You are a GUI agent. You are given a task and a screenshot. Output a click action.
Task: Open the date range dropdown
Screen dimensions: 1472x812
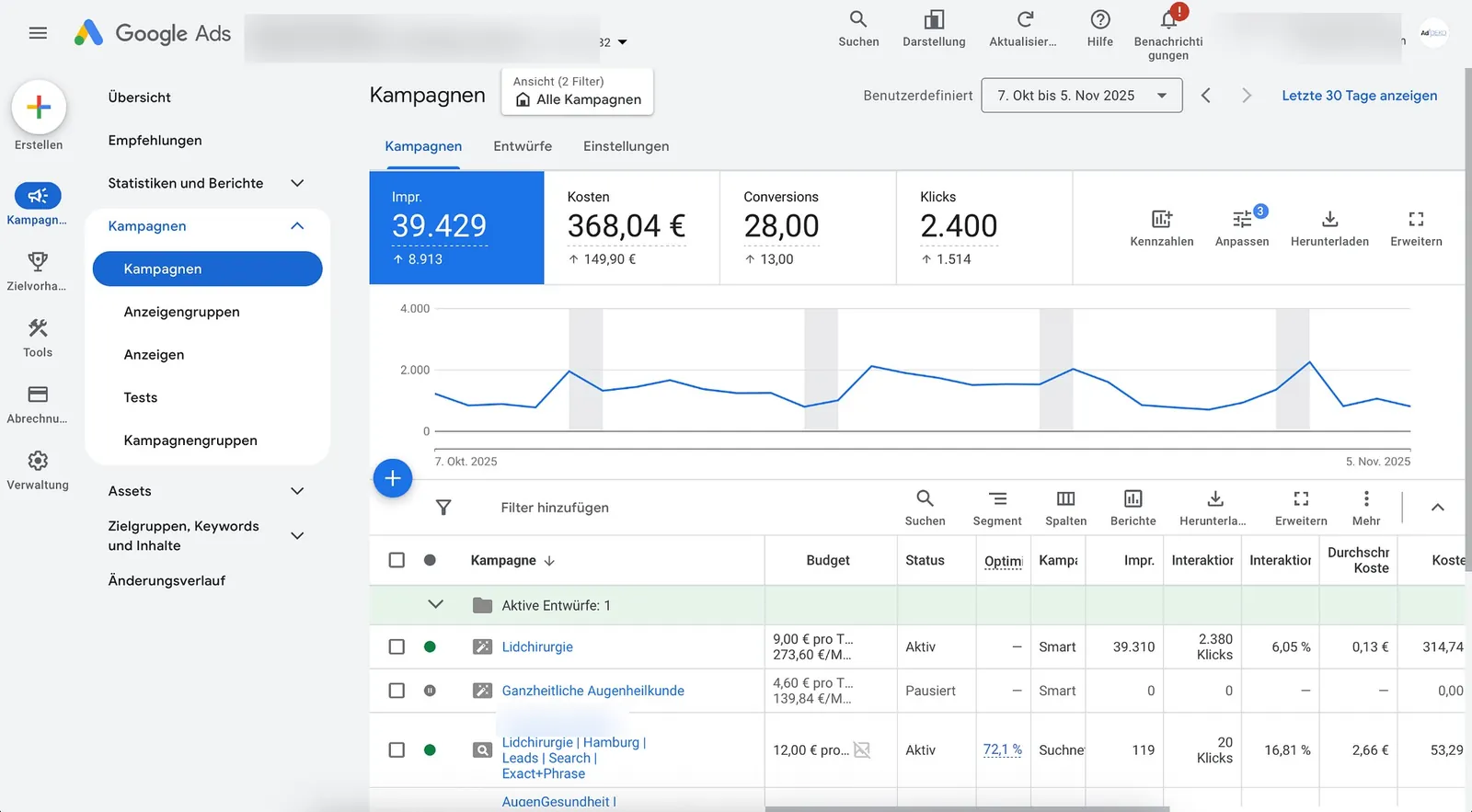[x=1082, y=96]
